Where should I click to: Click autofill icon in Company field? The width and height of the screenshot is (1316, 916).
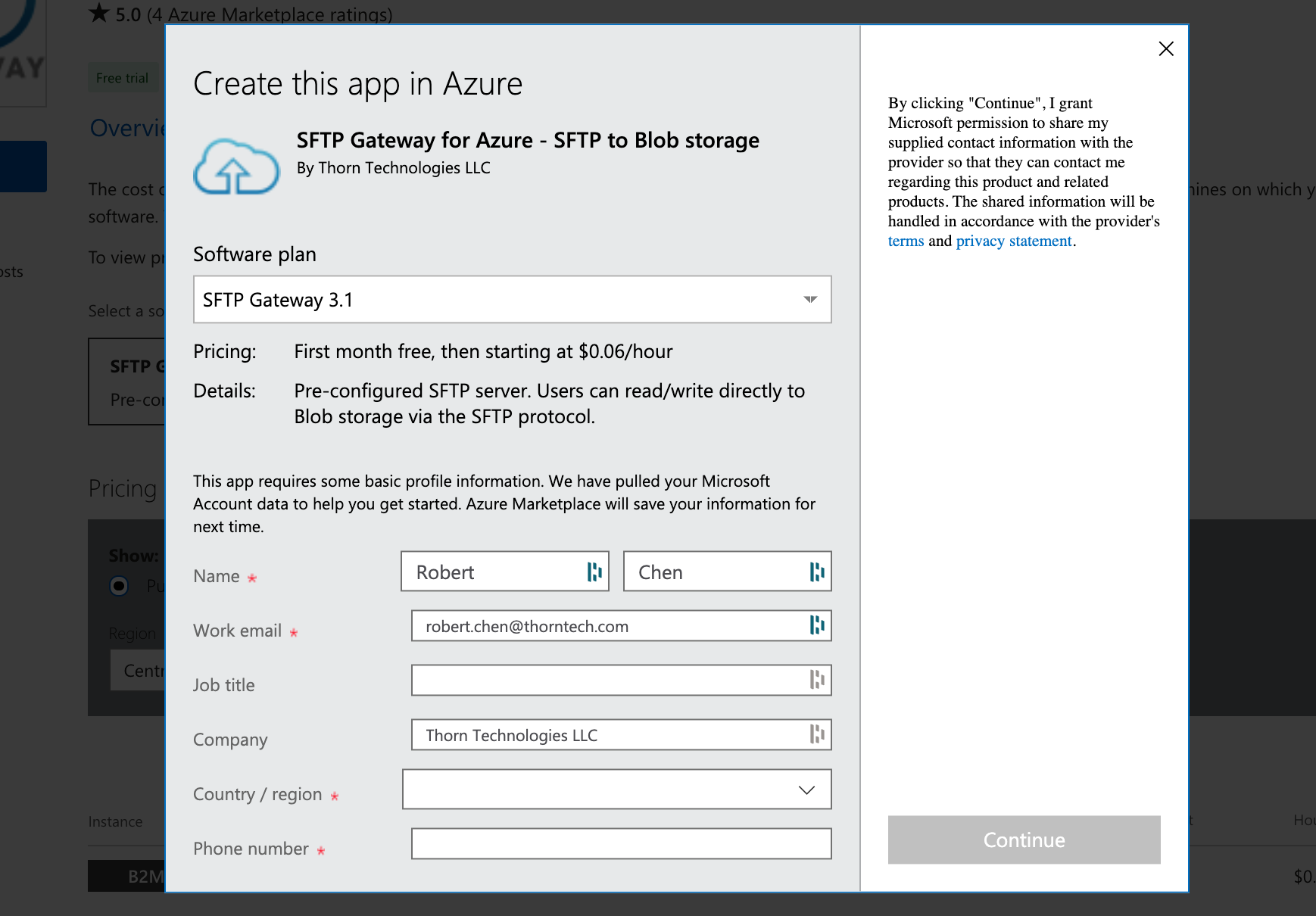pos(817,734)
